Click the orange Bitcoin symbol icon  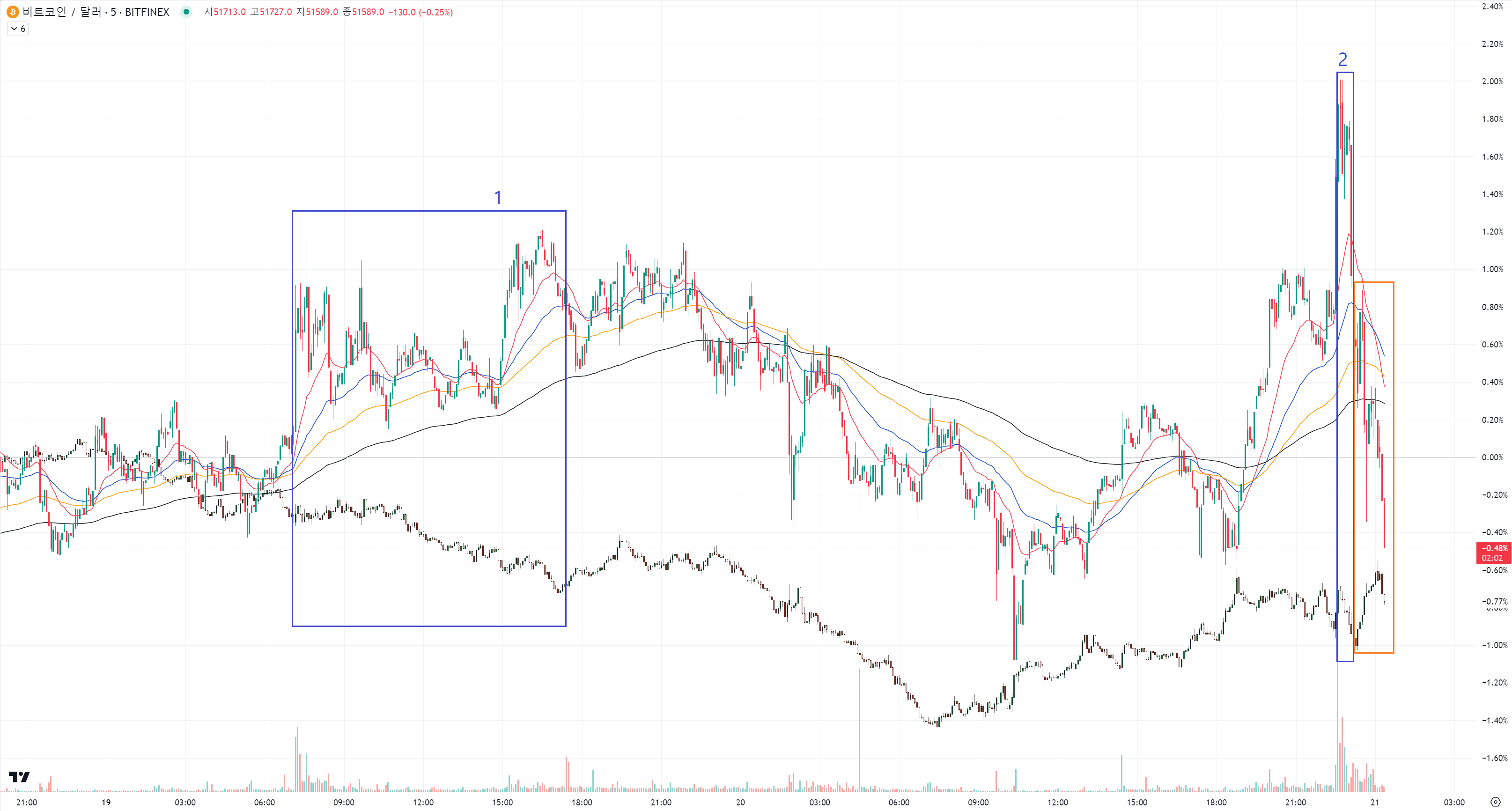pos(12,12)
